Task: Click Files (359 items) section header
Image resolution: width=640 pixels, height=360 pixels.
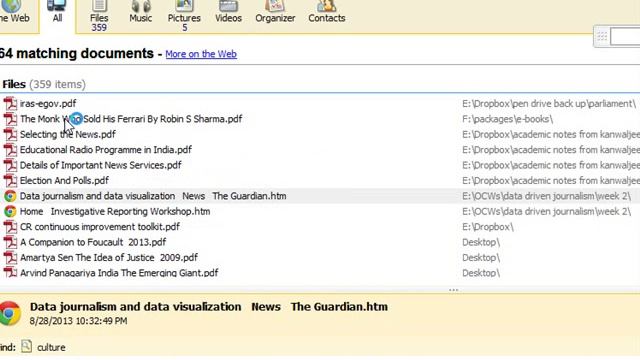Action: 44,84
